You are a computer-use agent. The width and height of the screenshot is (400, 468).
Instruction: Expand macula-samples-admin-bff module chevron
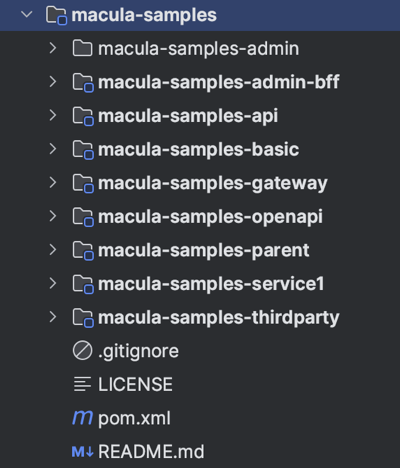point(53,82)
